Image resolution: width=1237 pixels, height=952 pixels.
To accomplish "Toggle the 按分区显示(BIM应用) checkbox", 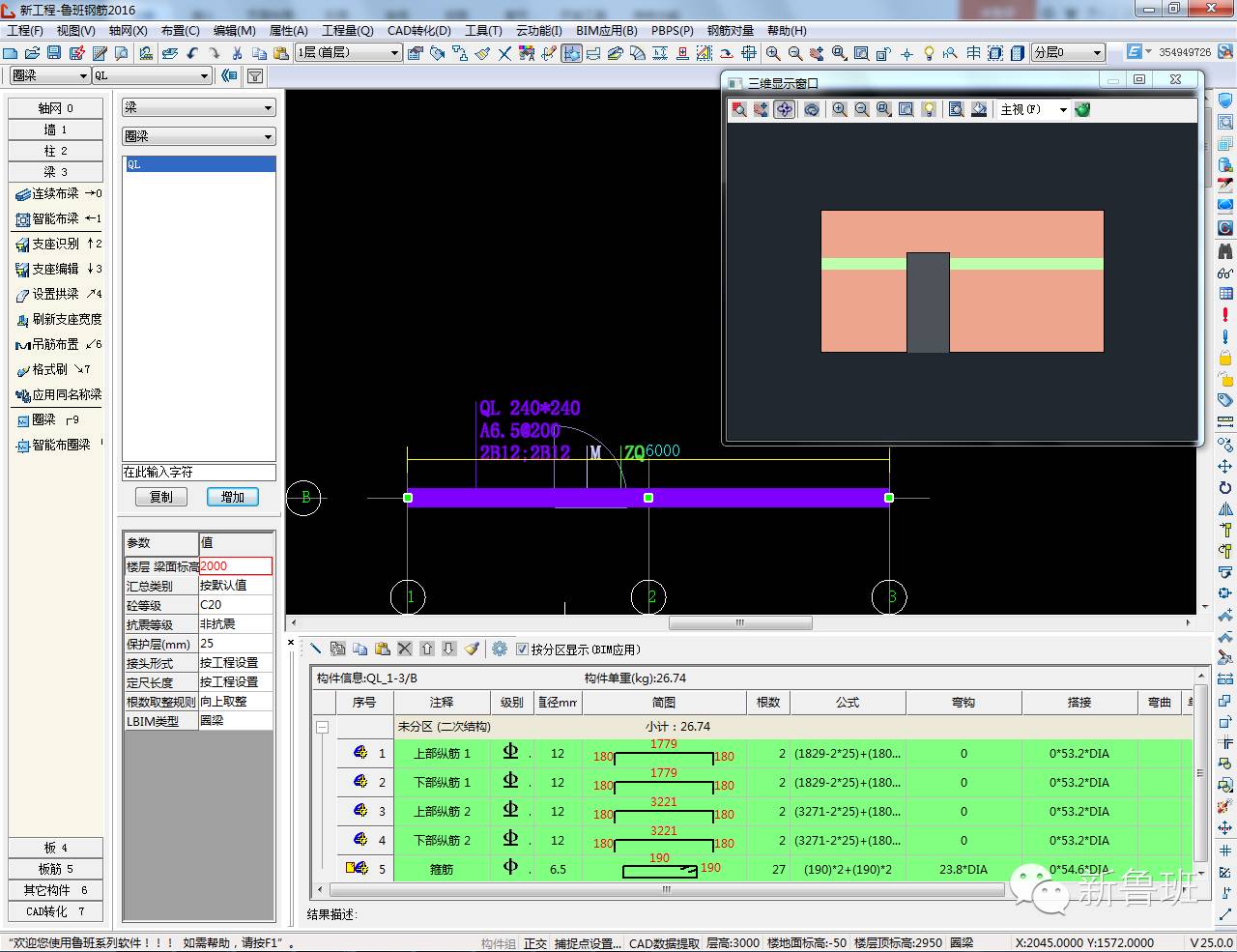I will [x=523, y=649].
